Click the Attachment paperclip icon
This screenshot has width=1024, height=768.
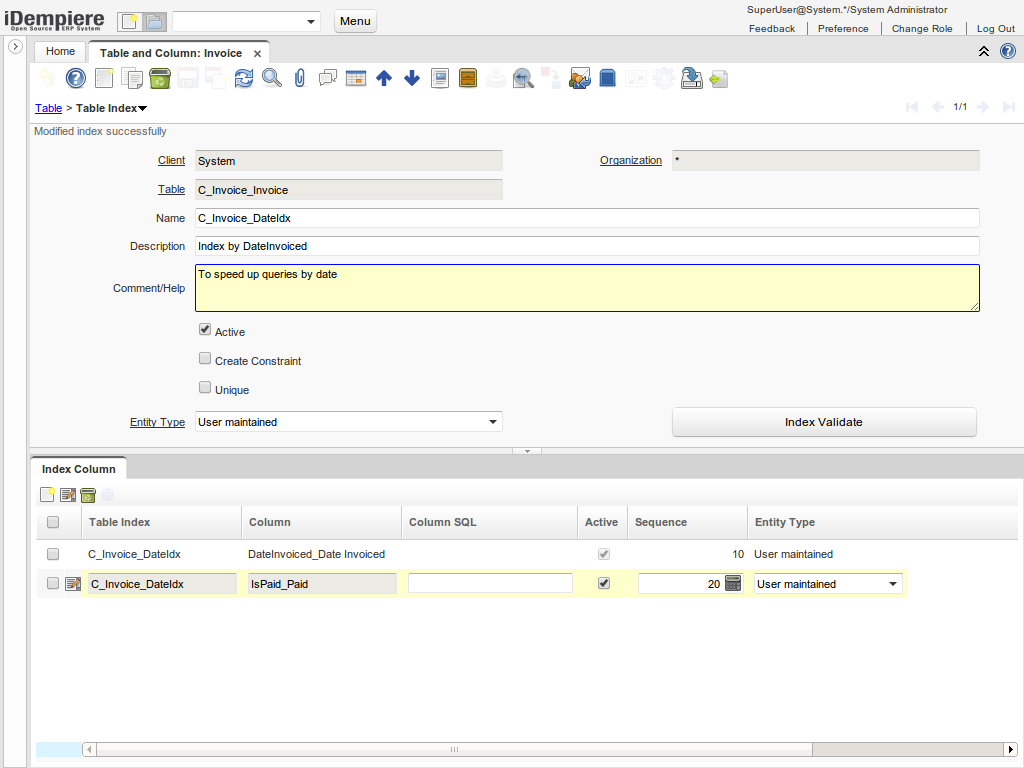click(299, 78)
